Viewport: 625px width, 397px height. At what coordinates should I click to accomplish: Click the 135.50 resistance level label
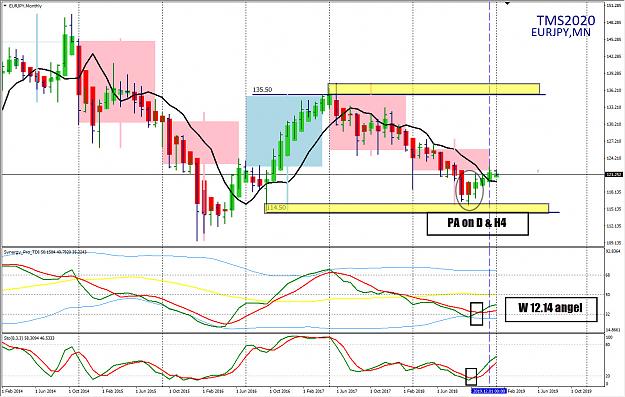[x=262, y=90]
